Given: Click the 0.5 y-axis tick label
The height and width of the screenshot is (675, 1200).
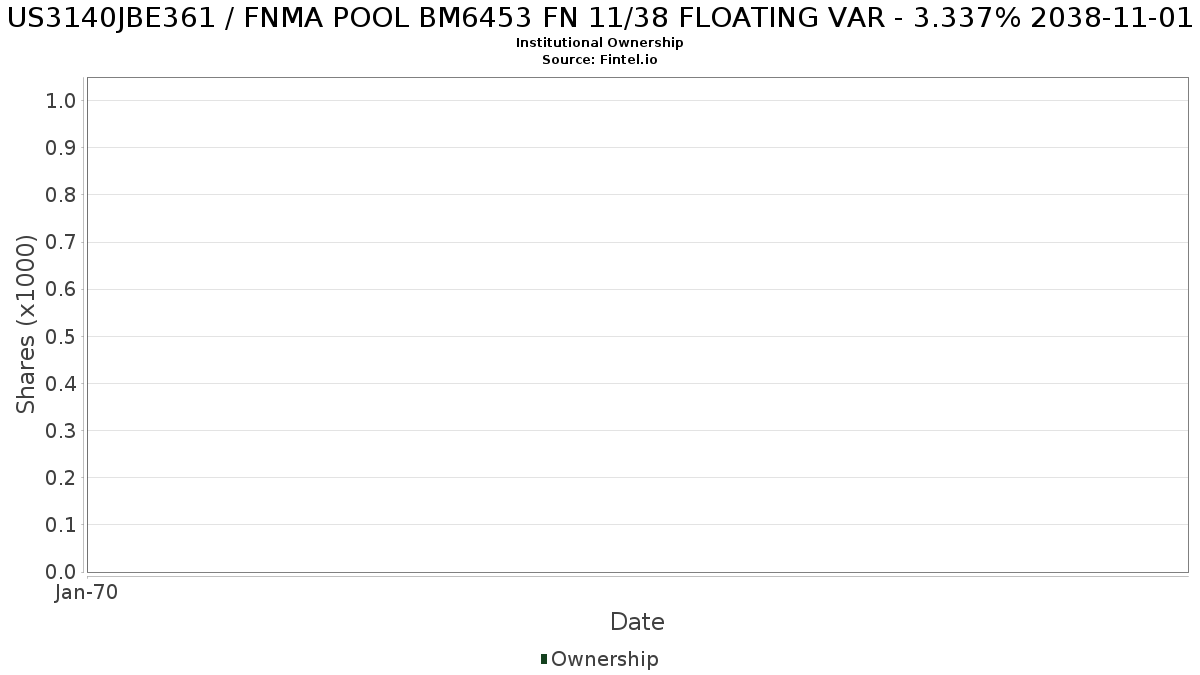Looking at the screenshot, I should pyautogui.click(x=62, y=336).
